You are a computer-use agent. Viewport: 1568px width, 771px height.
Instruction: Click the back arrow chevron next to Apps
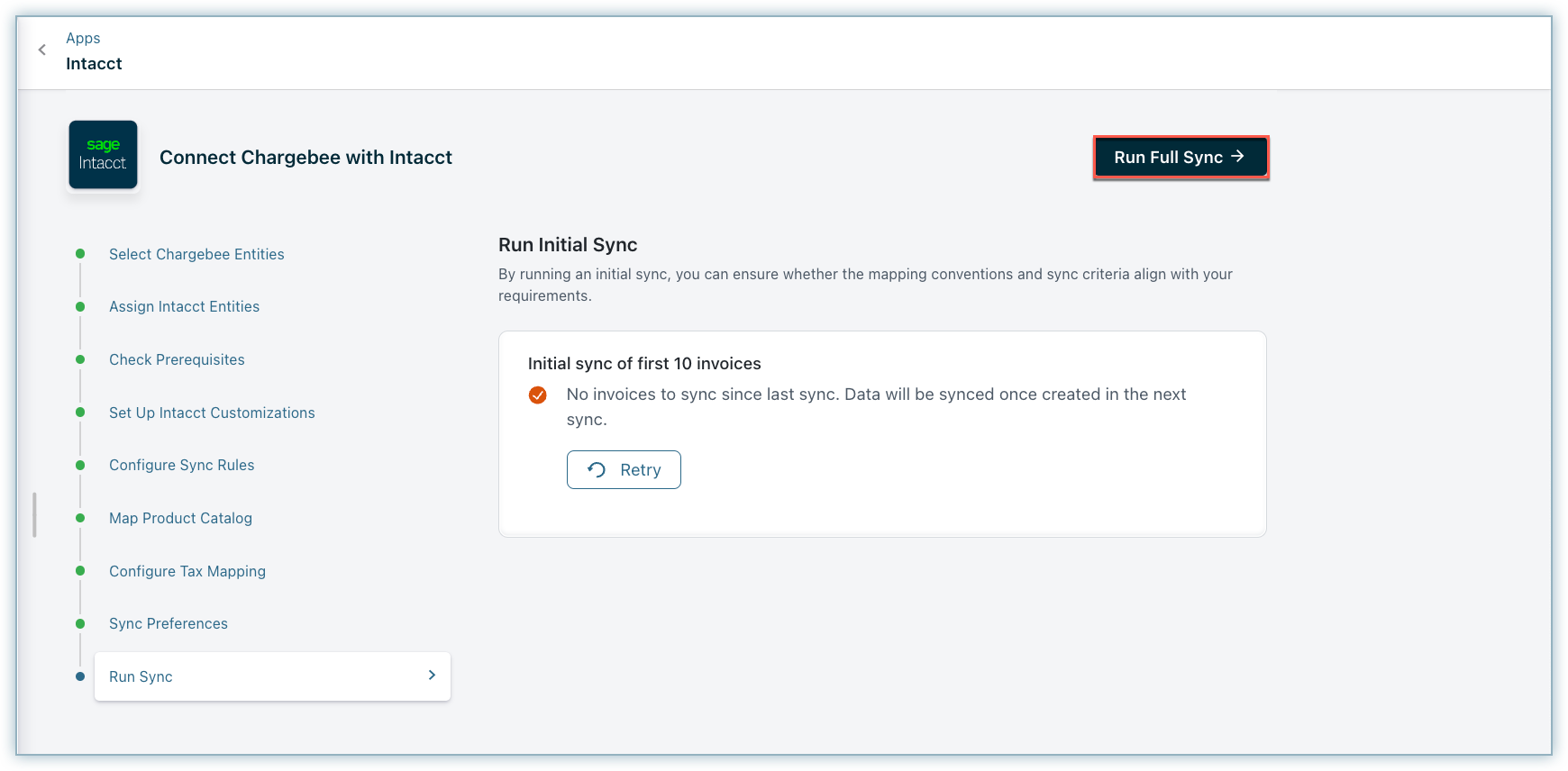[41, 50]
